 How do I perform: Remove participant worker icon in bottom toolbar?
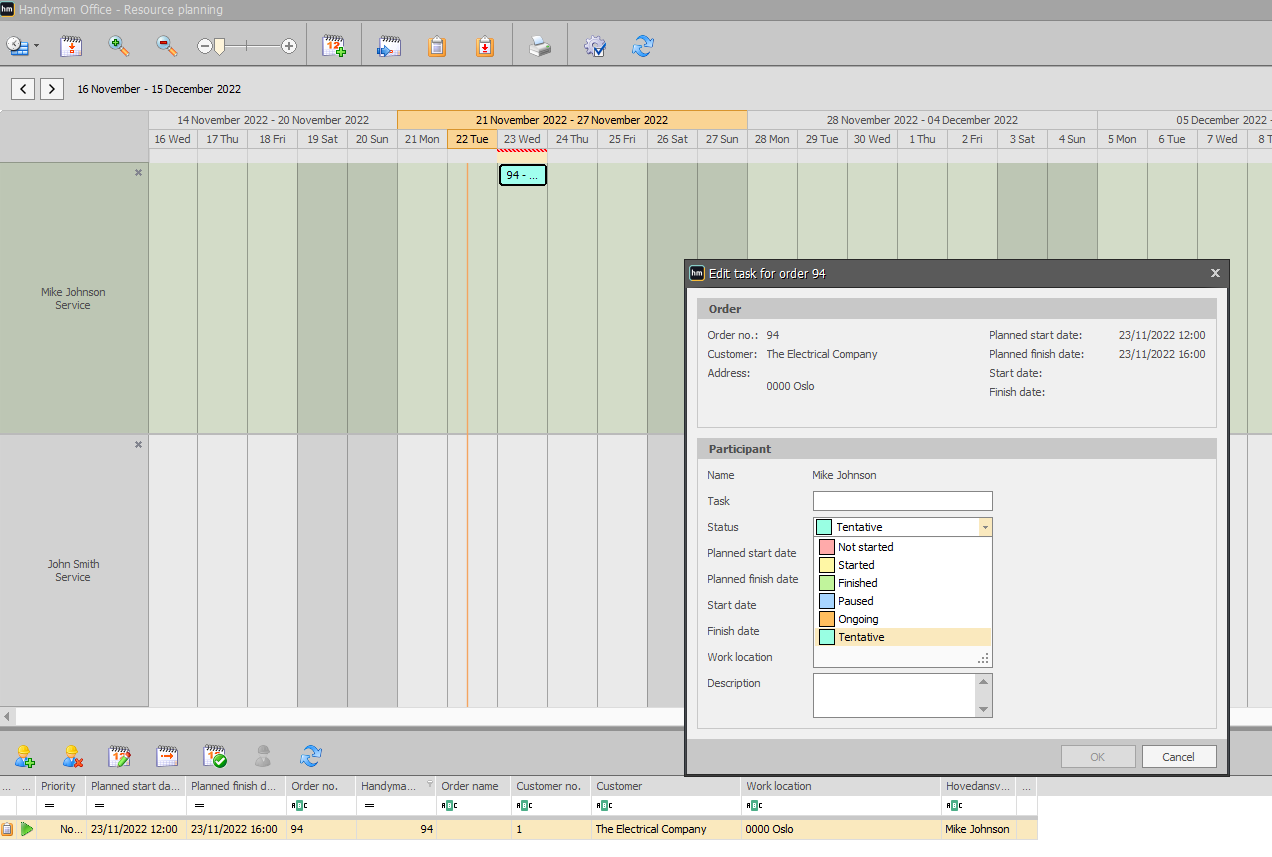(72, 755)
